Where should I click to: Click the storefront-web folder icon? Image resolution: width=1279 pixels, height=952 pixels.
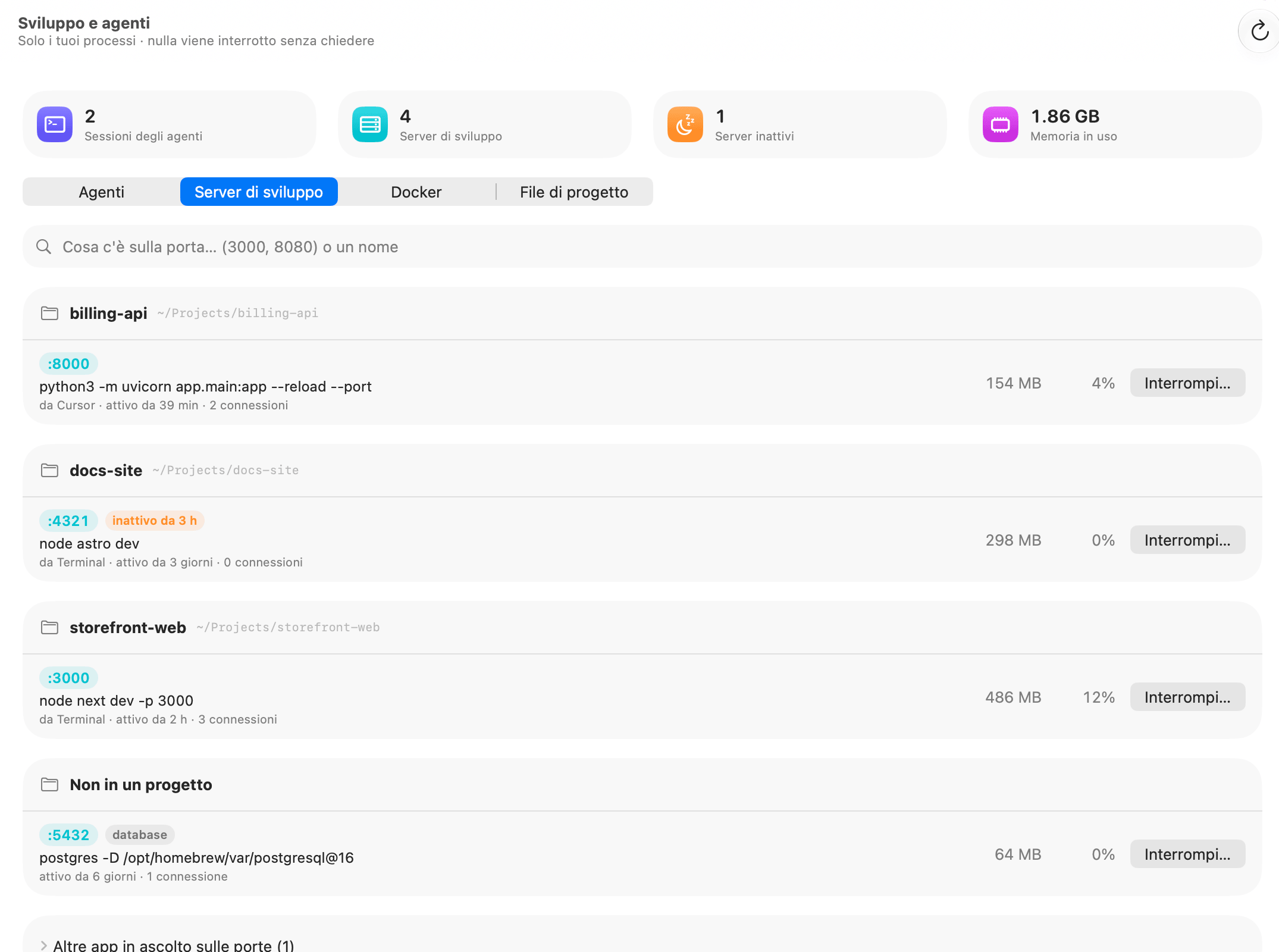point(49,627)
